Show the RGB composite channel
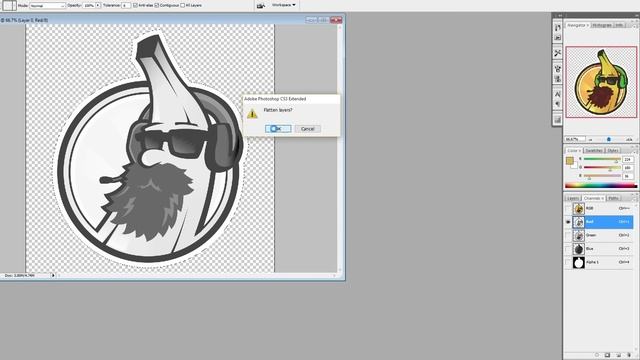 pyautogui.click(x=568, y=209)
